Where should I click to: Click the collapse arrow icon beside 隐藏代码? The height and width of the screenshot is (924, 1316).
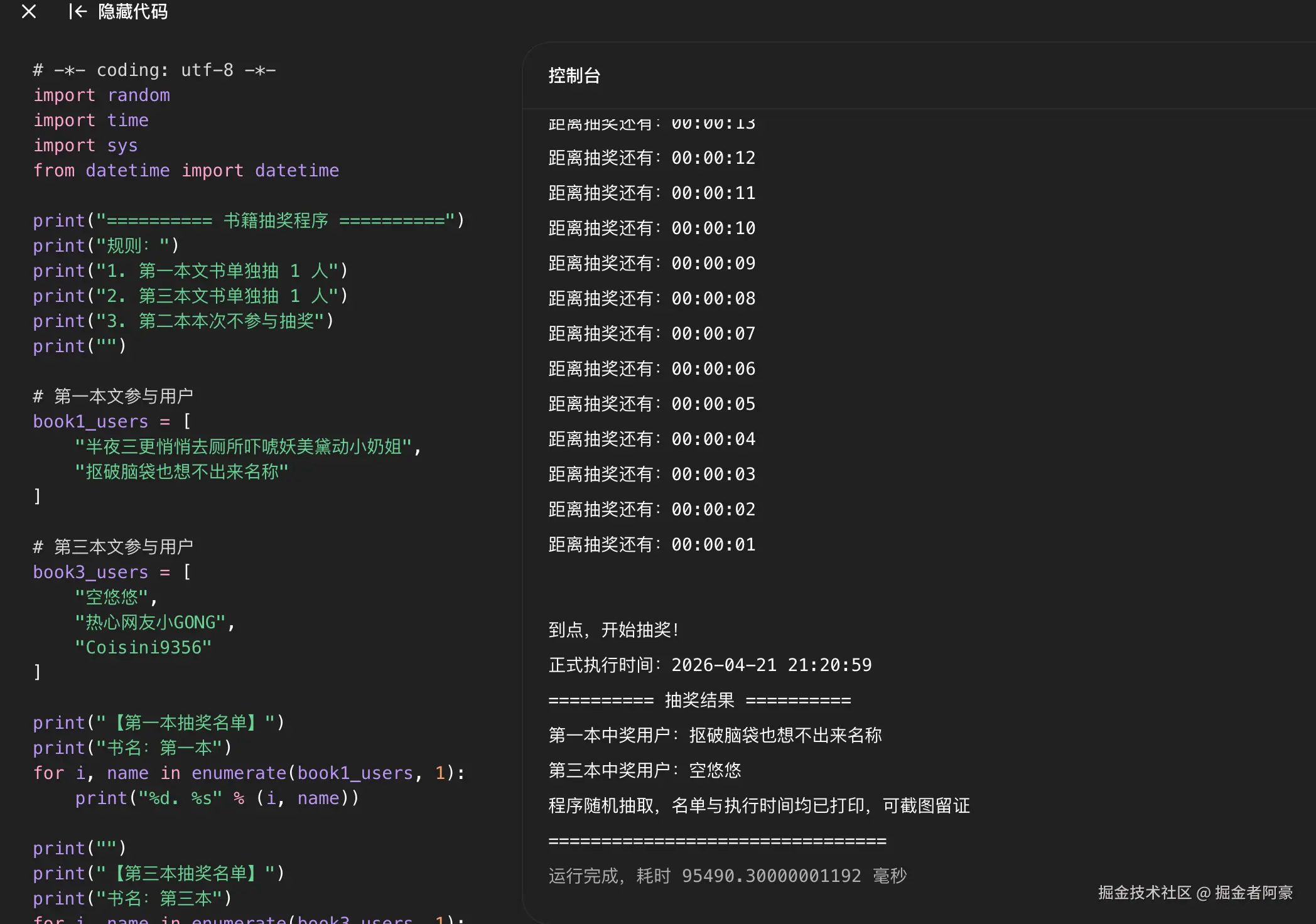pyautogui.click(x=78, y=11)
